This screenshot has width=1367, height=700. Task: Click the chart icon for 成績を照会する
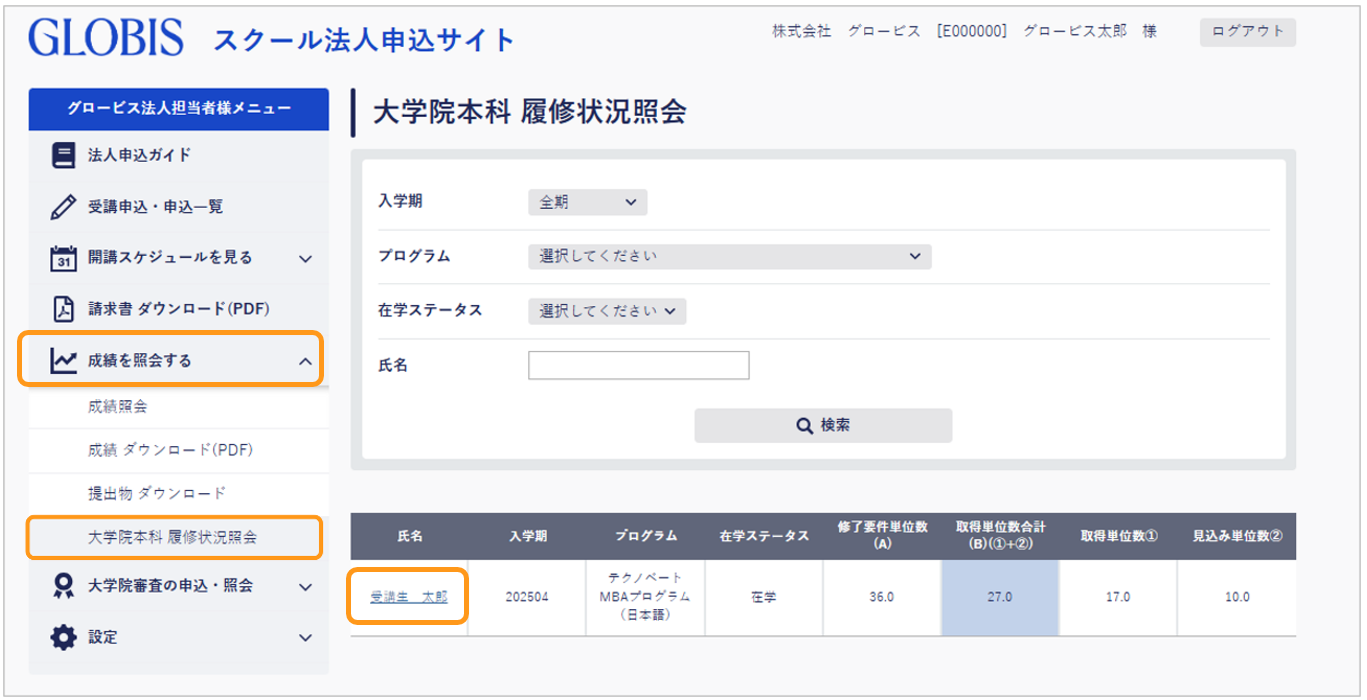point(63,360)
